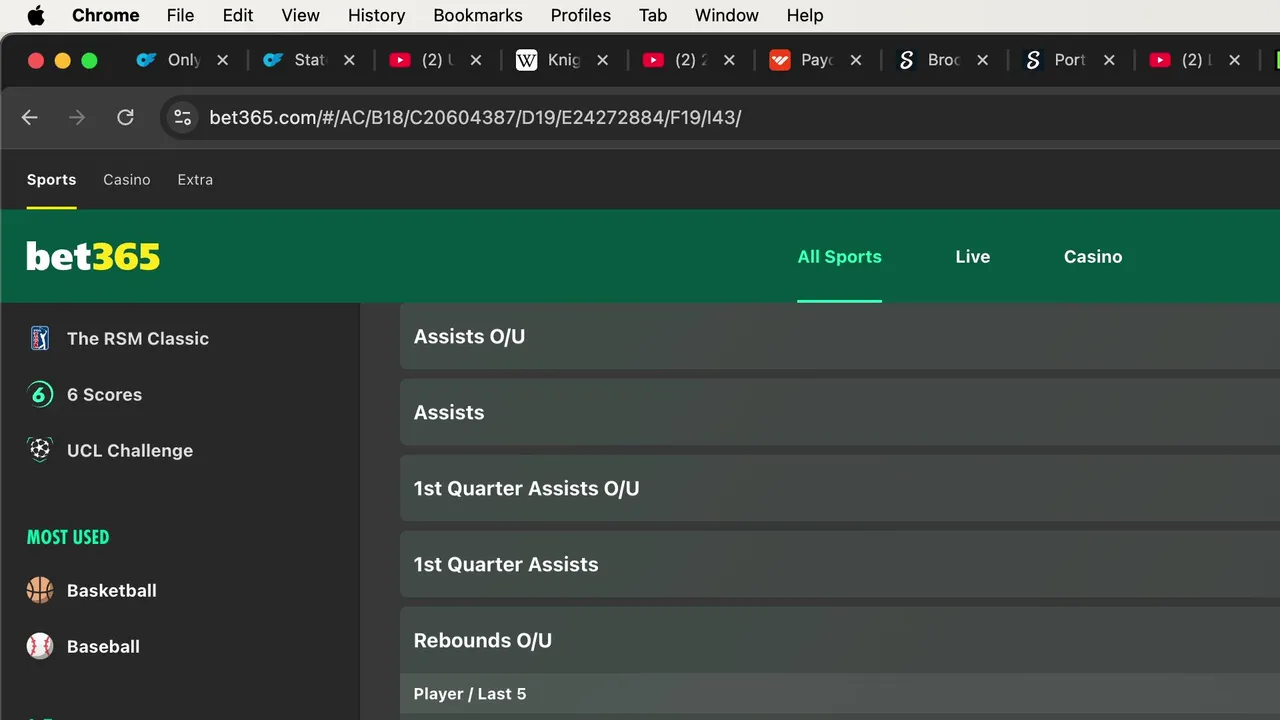The width and height of the screenshot is (1280, 720).
Task: Expand the 1st Quarter Assists market
Action: 840,564
